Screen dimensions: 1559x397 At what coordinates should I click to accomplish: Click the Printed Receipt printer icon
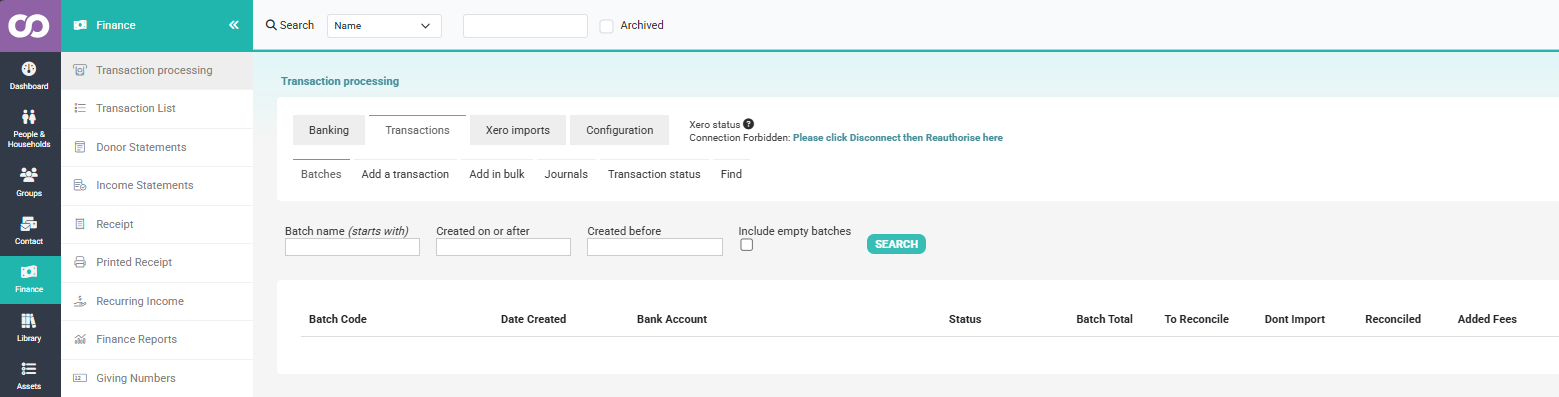pyautogui.click(x=80, y=262)
